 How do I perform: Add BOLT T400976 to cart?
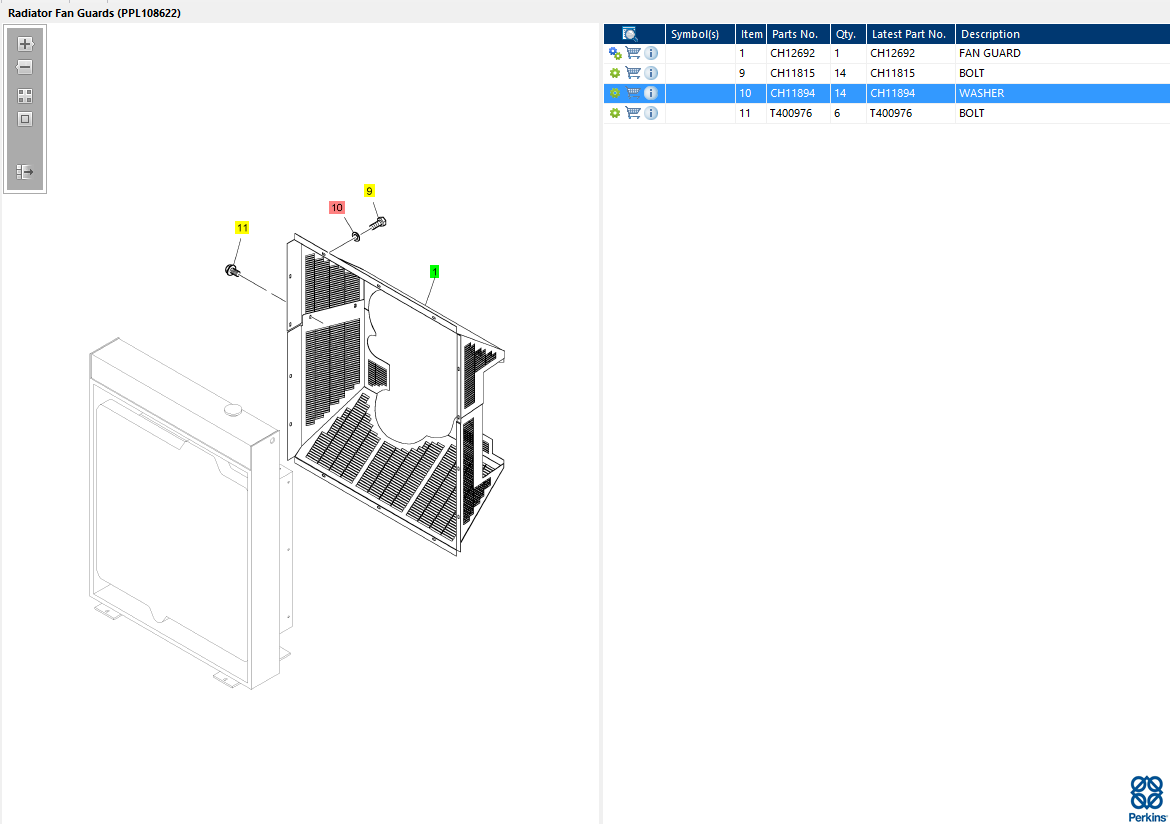[633, 113]
